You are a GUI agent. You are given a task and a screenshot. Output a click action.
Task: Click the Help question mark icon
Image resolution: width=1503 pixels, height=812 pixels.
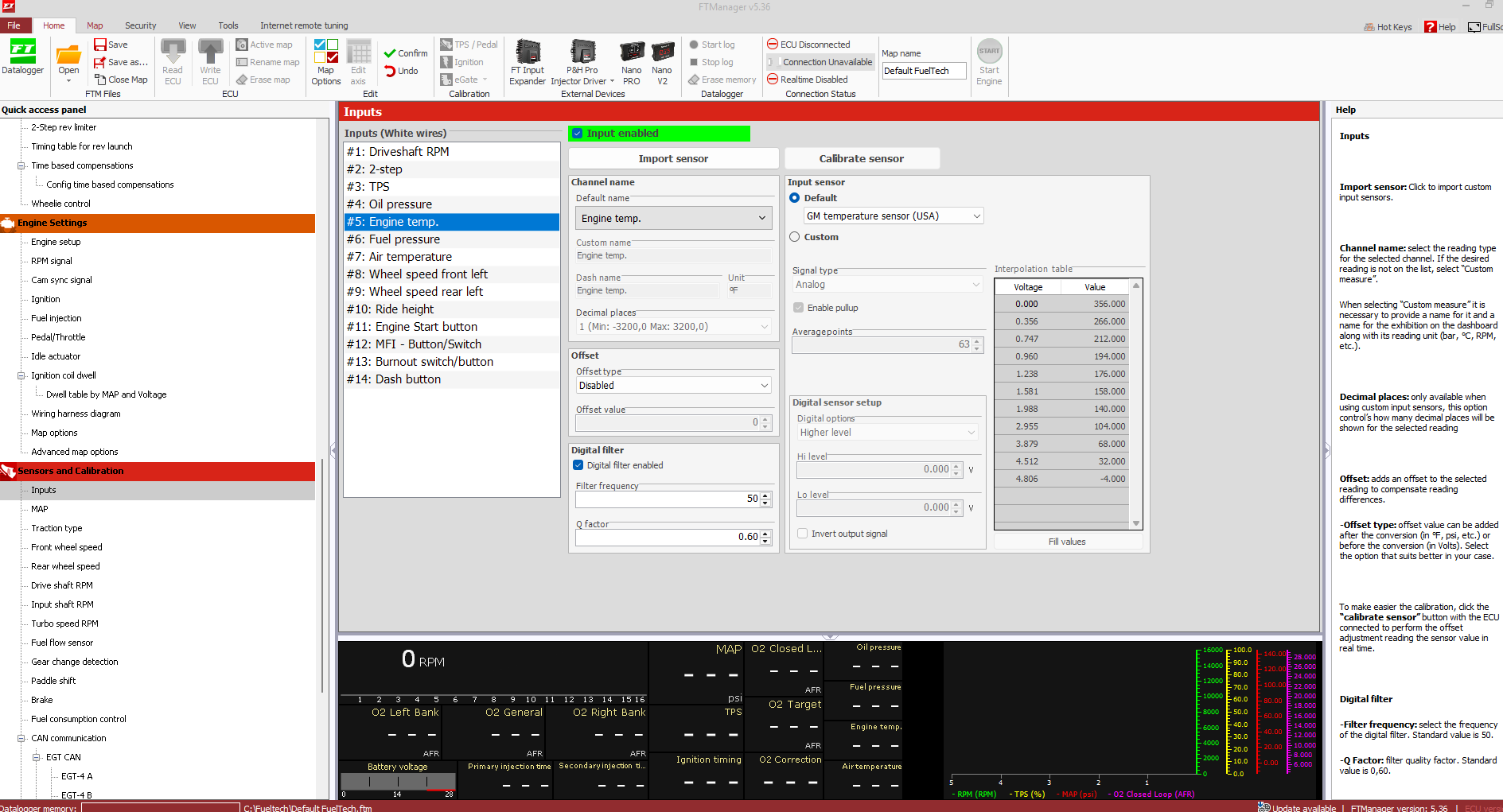click(1430, 26)
